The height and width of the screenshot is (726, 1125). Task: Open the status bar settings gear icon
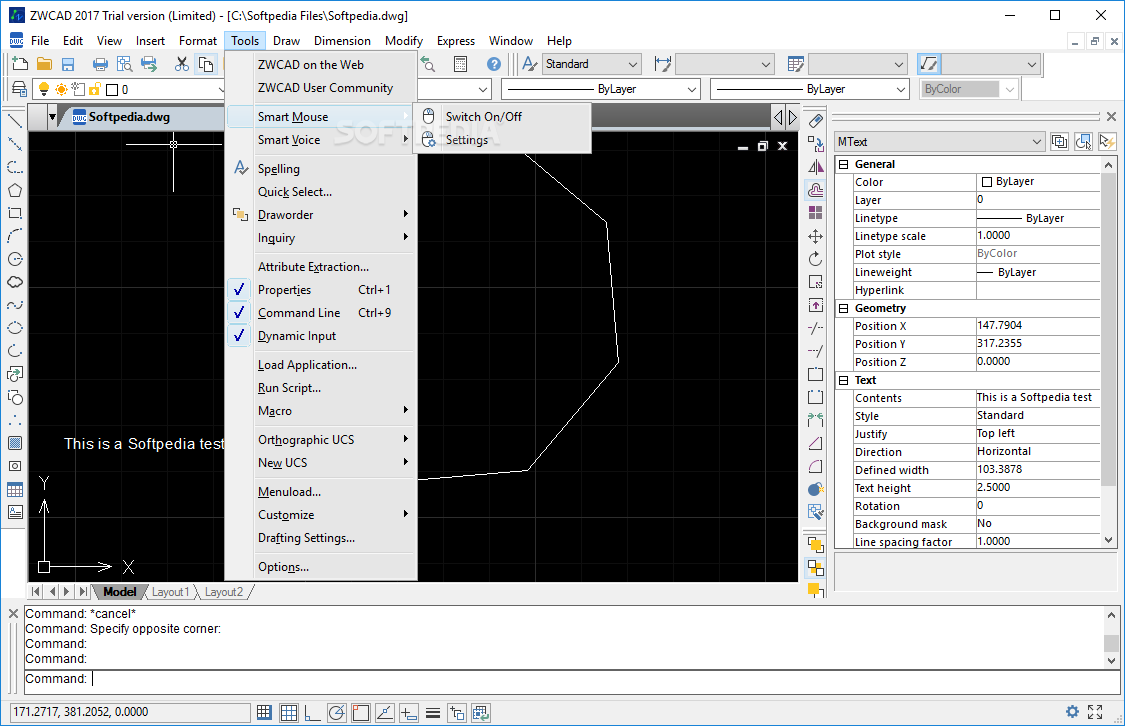pyautogui.click(x=1072, y=712)
